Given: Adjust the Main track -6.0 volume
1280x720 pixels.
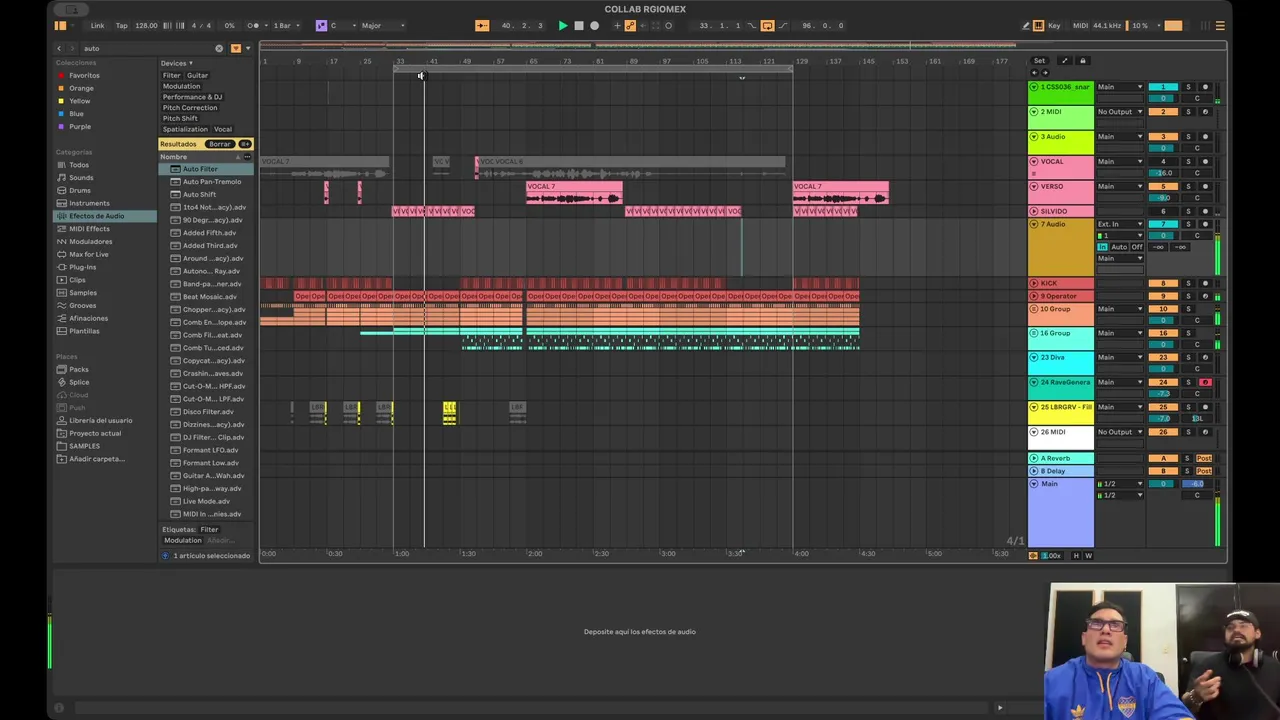Looking at the screenshot, I should (1197, 484).
